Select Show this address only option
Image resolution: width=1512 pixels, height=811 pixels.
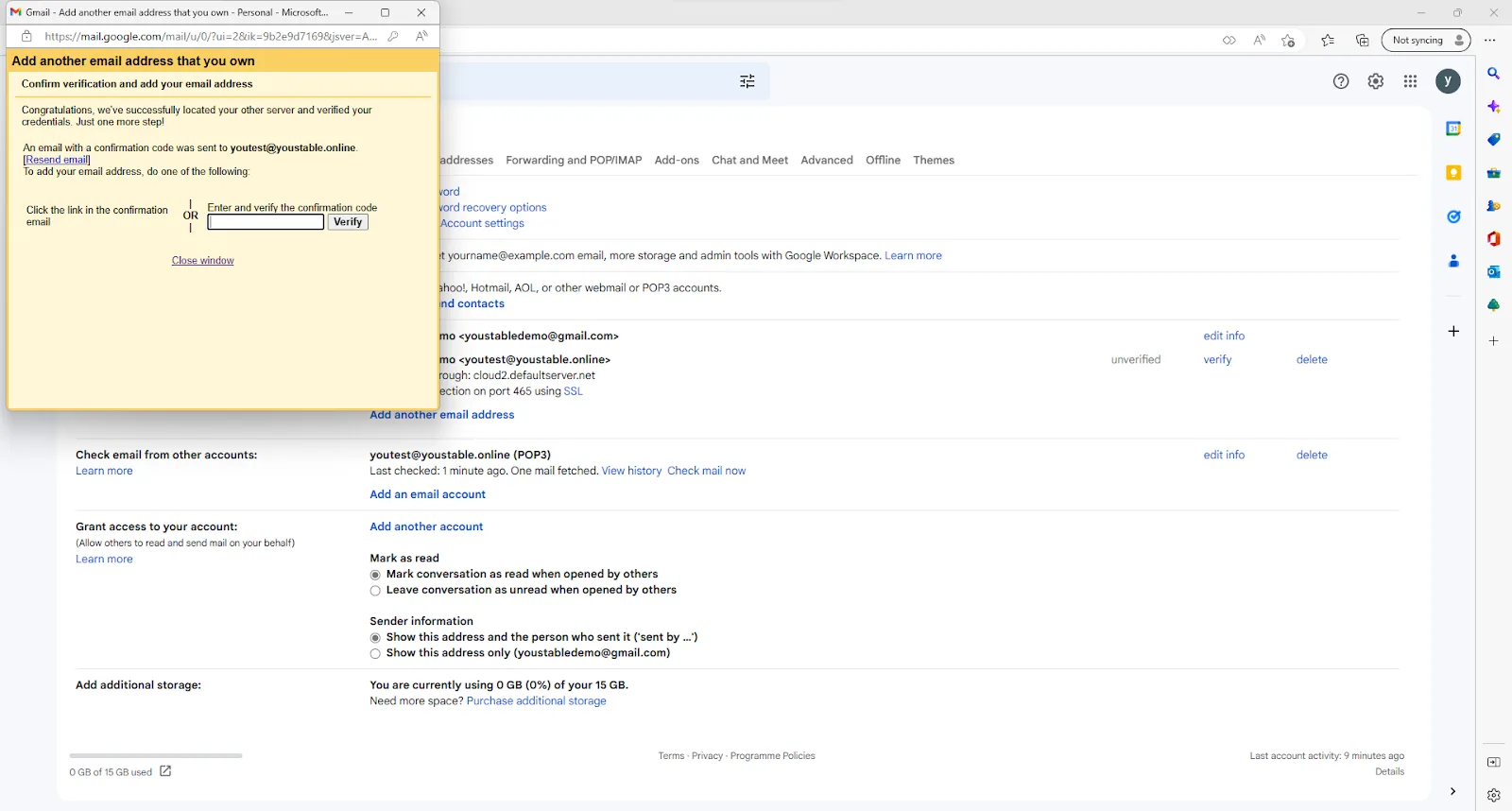pyautogui.click(x=375, y=654)
